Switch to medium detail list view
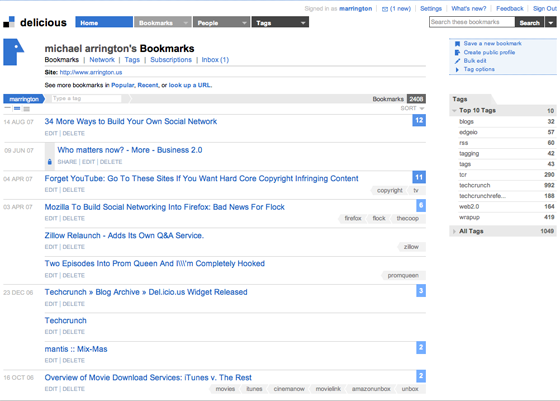560x401 pixels. click(x=17, y=108)
